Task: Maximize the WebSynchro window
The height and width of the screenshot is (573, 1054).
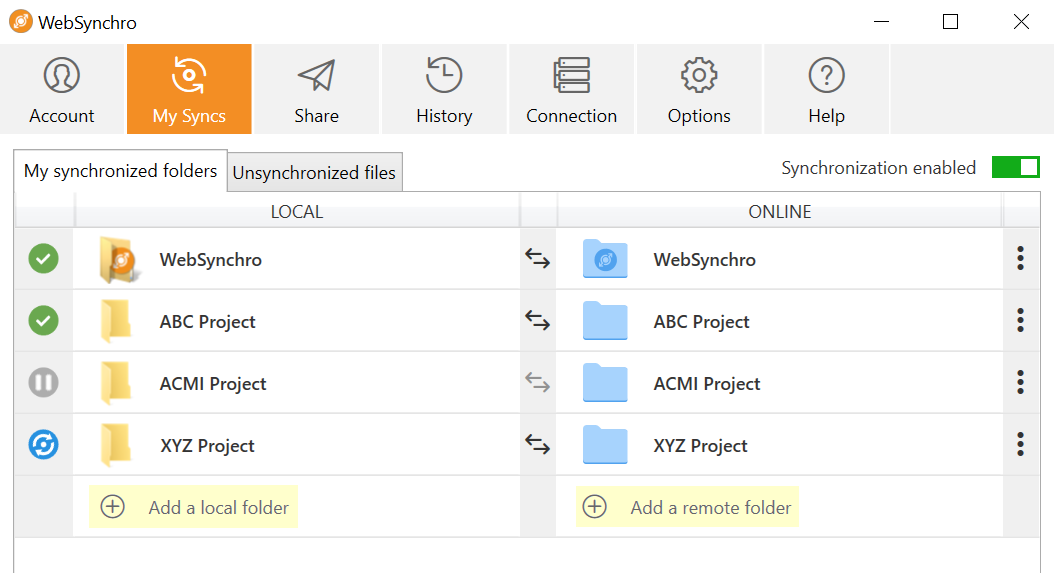Action: pyautogui.click(x=950, y=22)
